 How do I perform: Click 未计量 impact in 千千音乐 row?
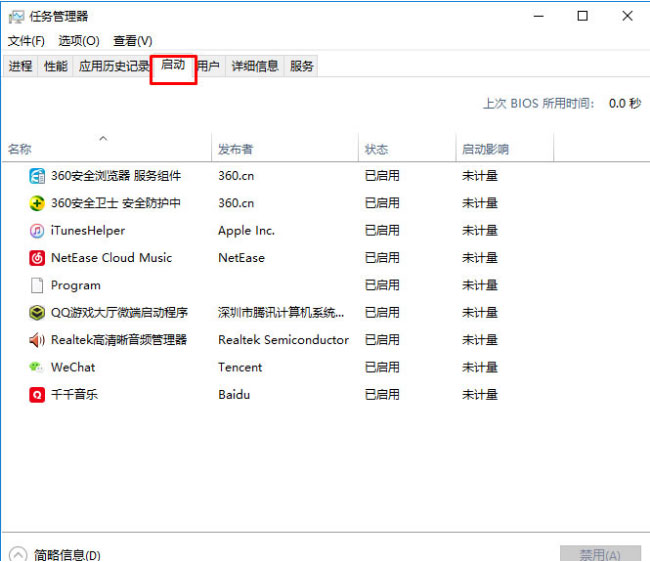(x=480, y=395)
